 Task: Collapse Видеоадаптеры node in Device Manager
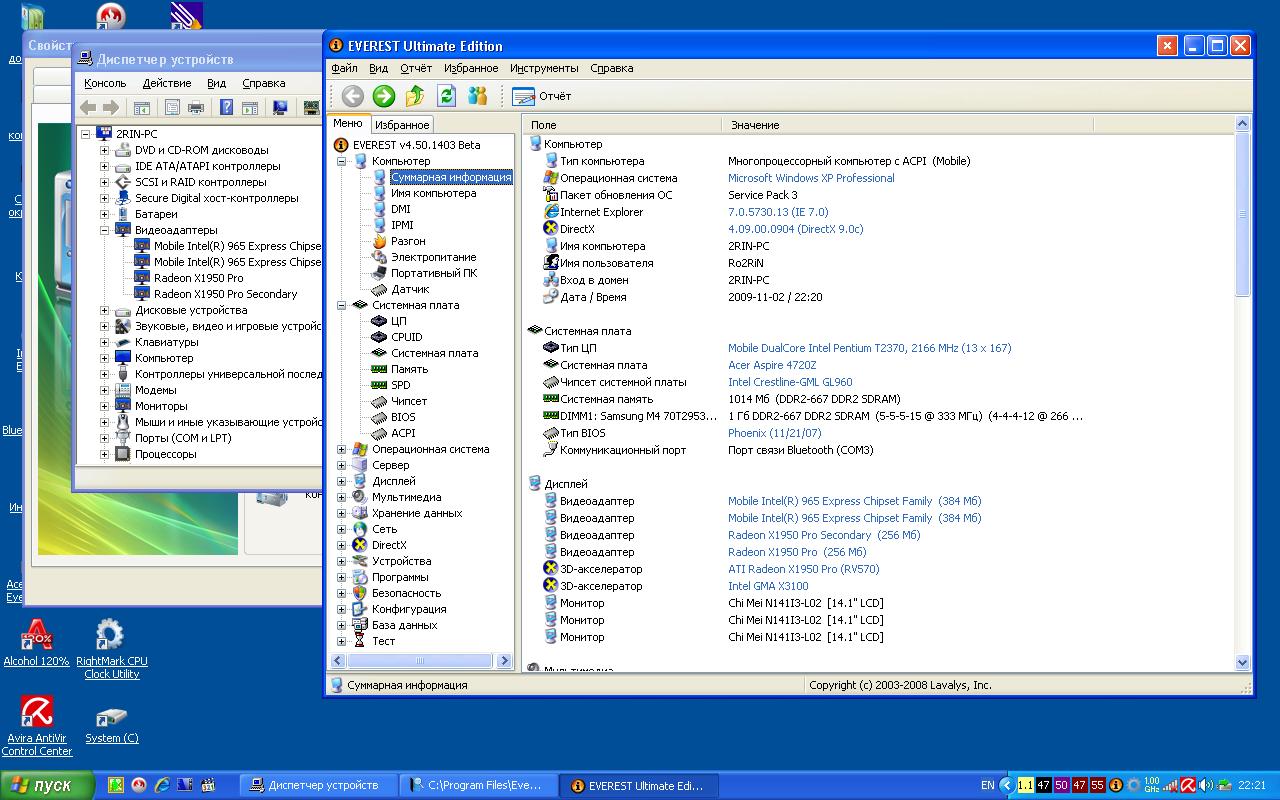104,230
